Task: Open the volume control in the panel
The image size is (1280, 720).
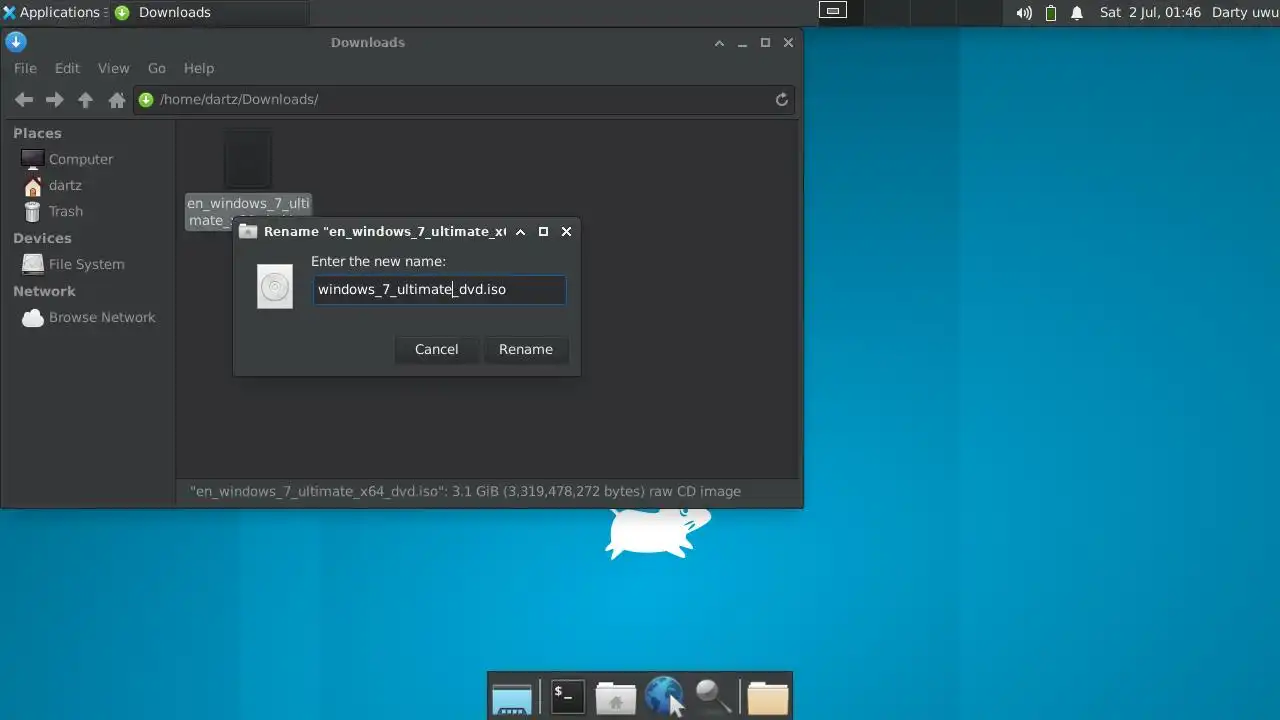Action: click(1024, 13)
